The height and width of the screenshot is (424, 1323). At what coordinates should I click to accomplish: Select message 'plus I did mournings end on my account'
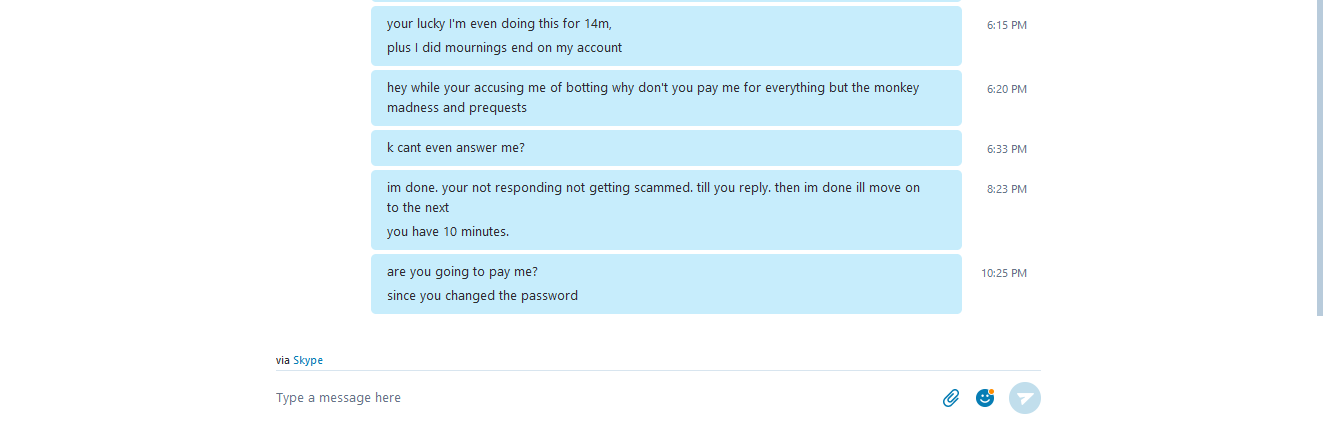tap(504, 48)
